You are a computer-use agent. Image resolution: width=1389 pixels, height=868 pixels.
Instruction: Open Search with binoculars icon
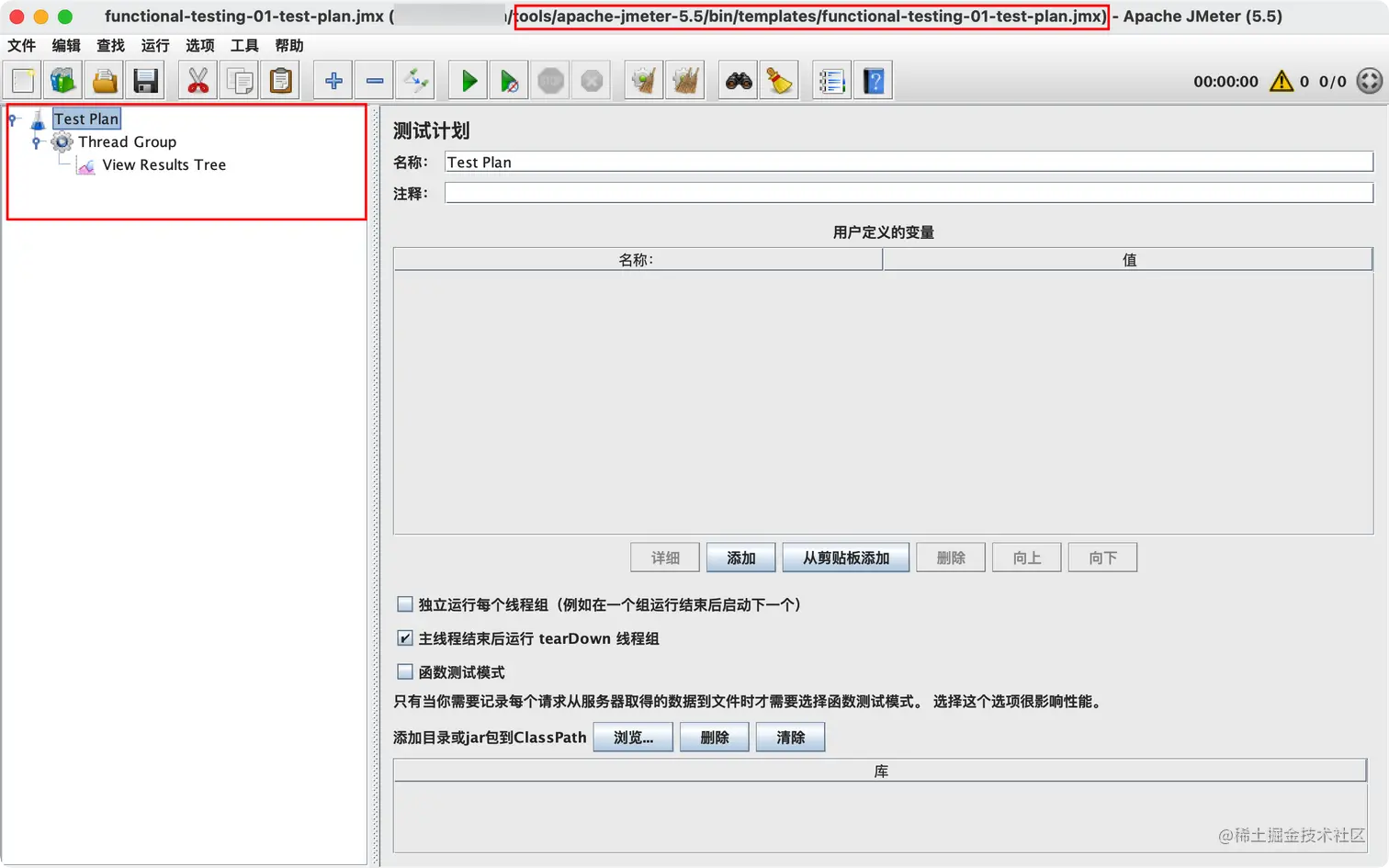[739, 81]
